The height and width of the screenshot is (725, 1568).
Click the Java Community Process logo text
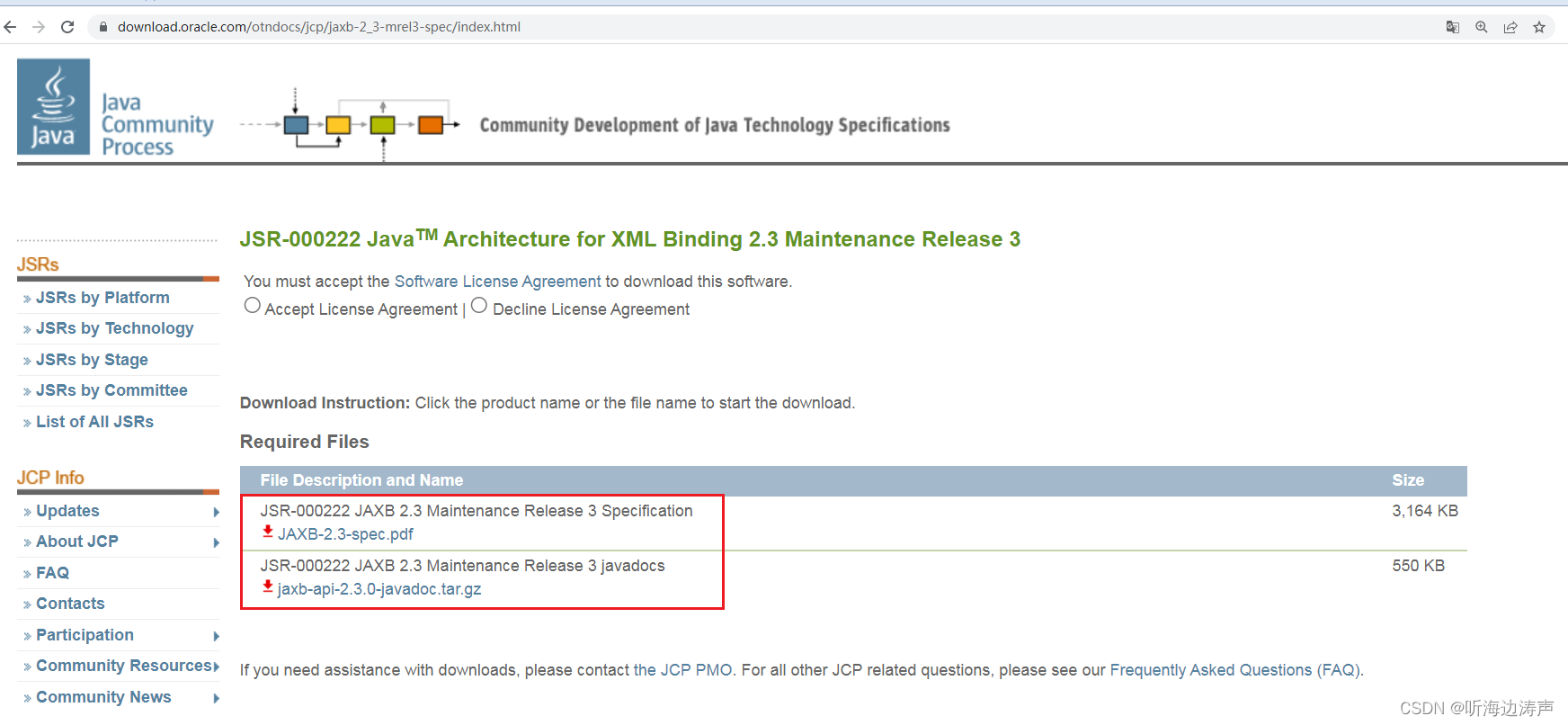(156, 124)
